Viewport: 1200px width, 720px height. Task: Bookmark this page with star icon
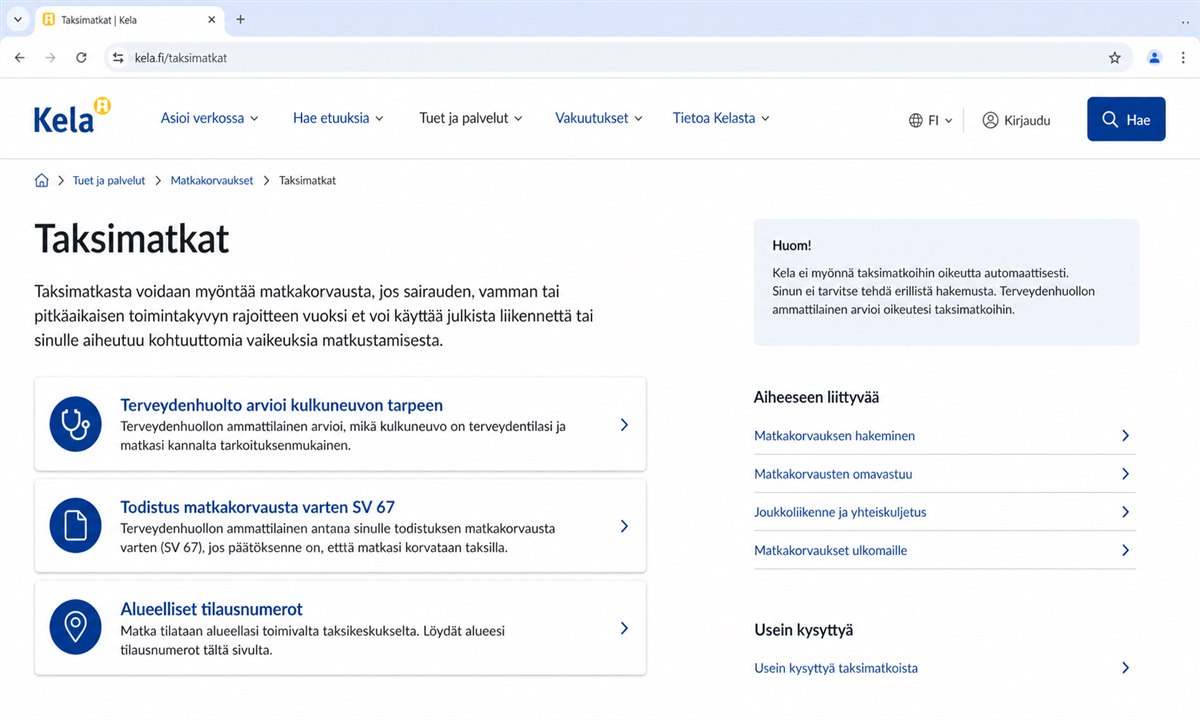[1115, 58]
